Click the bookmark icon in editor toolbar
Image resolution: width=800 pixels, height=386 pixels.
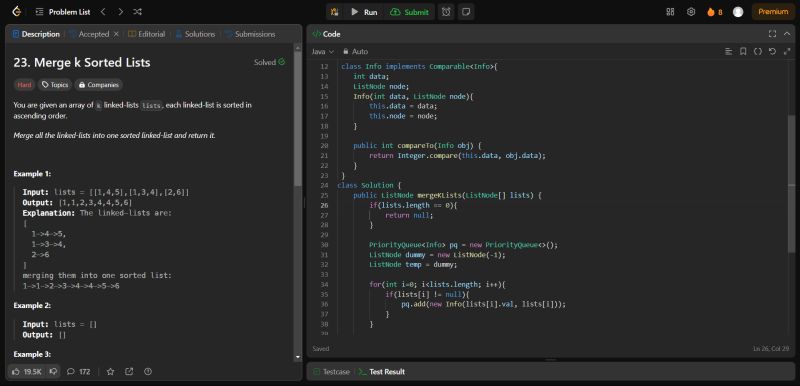743,52
